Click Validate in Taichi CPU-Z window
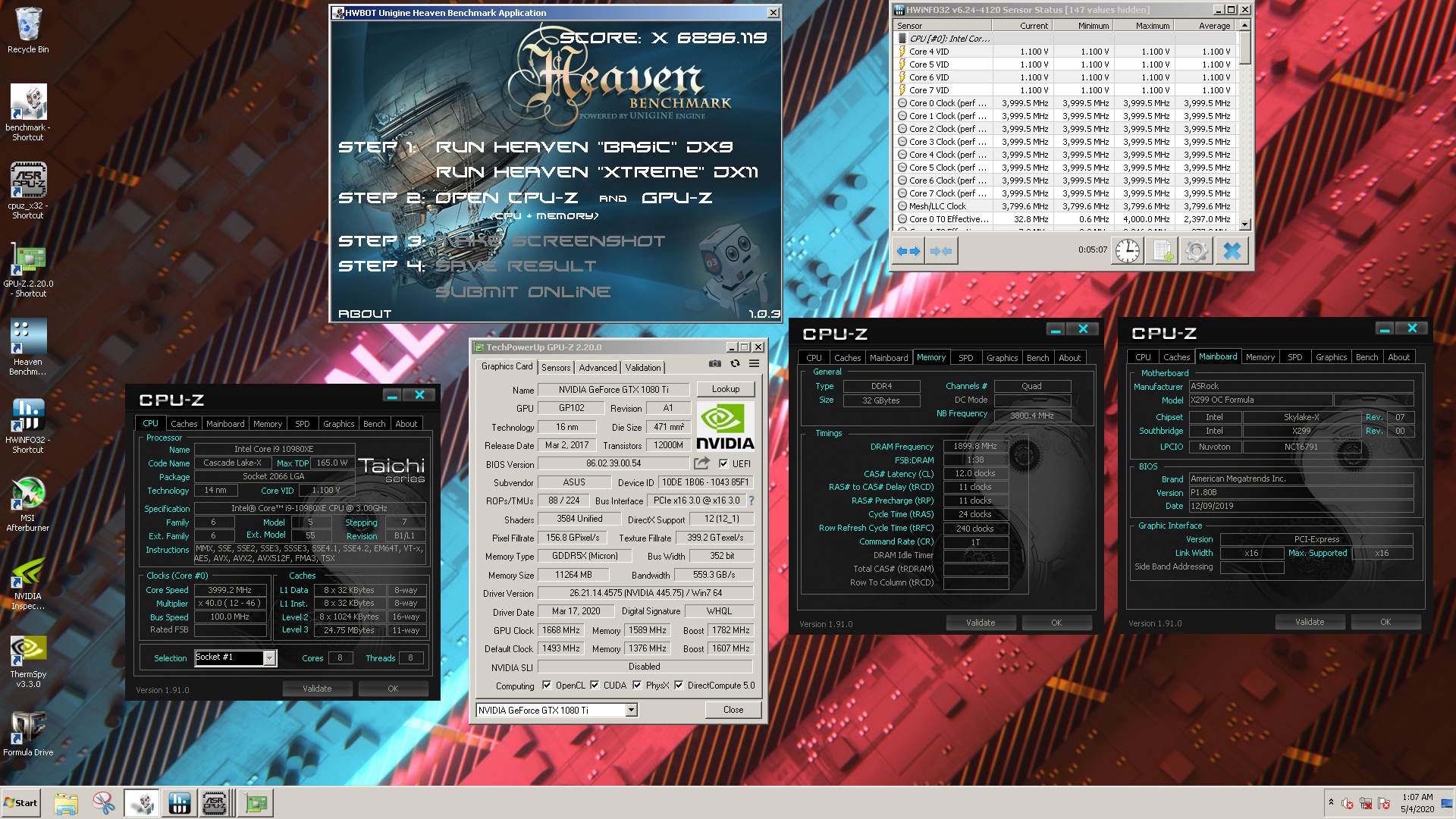Image resolution: width=1456 pixels, height=819 pixels. (317, 689)
